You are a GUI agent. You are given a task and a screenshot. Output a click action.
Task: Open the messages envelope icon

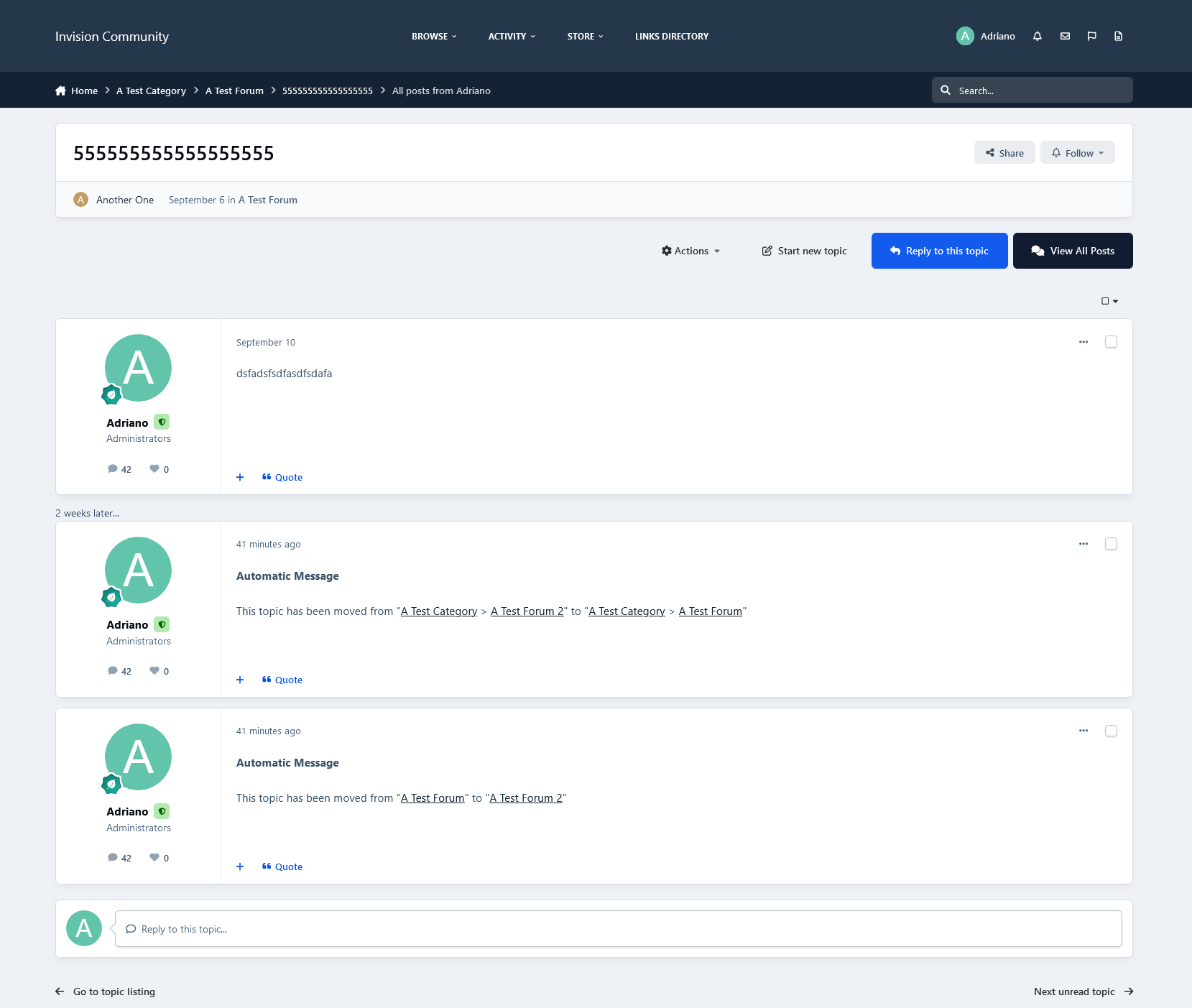(x=1065, y=36)
